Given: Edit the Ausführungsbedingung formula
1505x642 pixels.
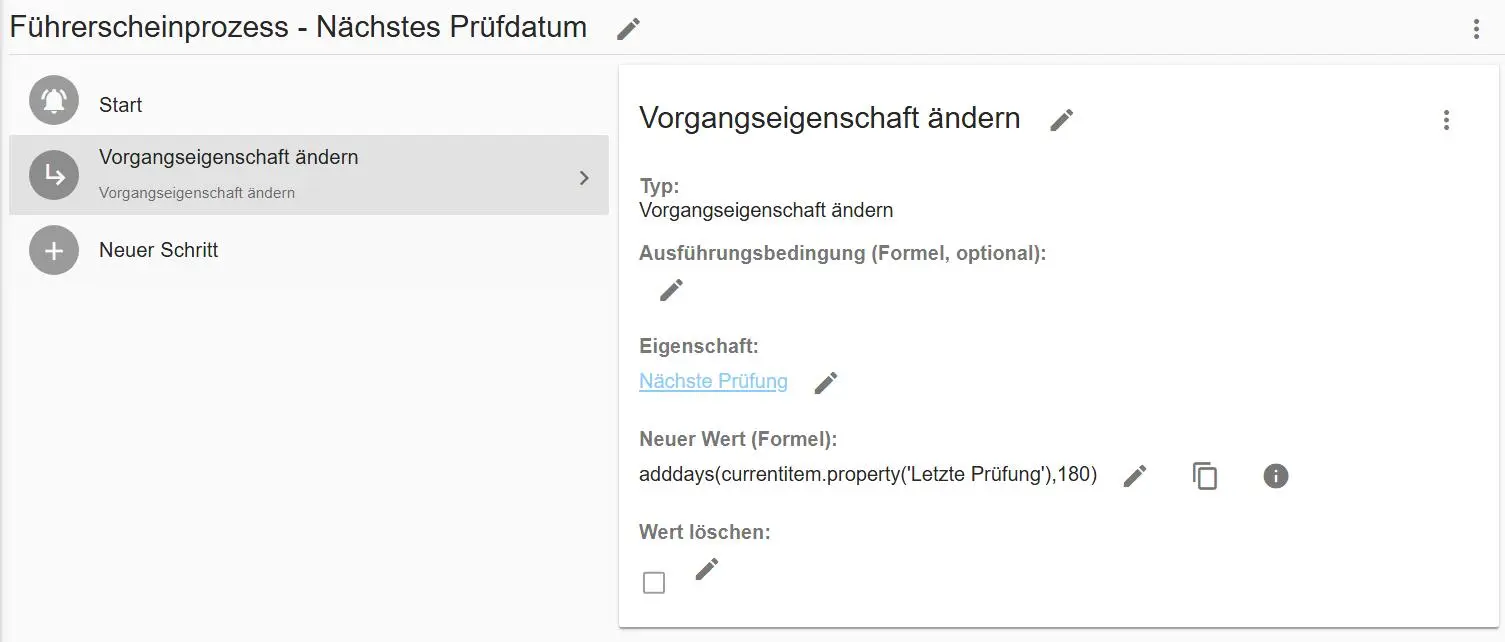Looking at the screenshot, I should (x=671, y=290).
